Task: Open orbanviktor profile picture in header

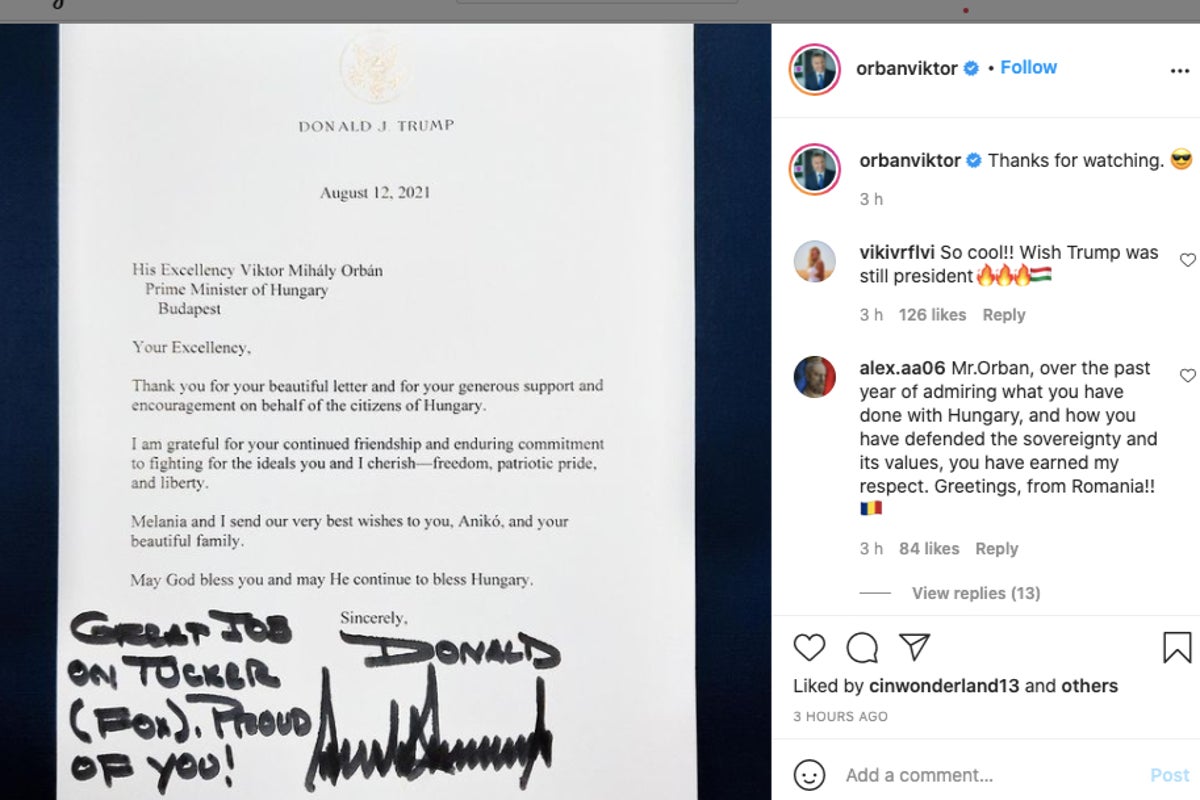Action: tap(814, 69)
